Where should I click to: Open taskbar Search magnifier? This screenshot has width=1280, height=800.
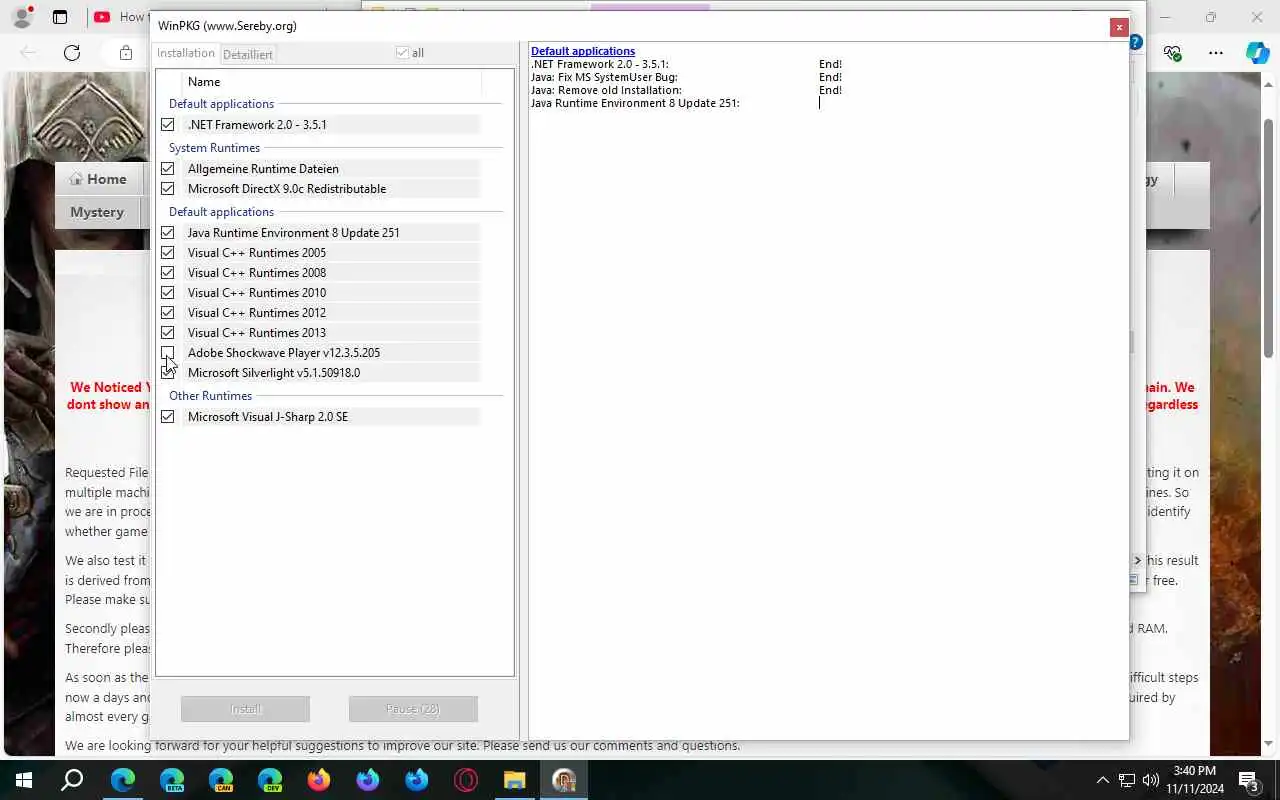tap(72, 780)
